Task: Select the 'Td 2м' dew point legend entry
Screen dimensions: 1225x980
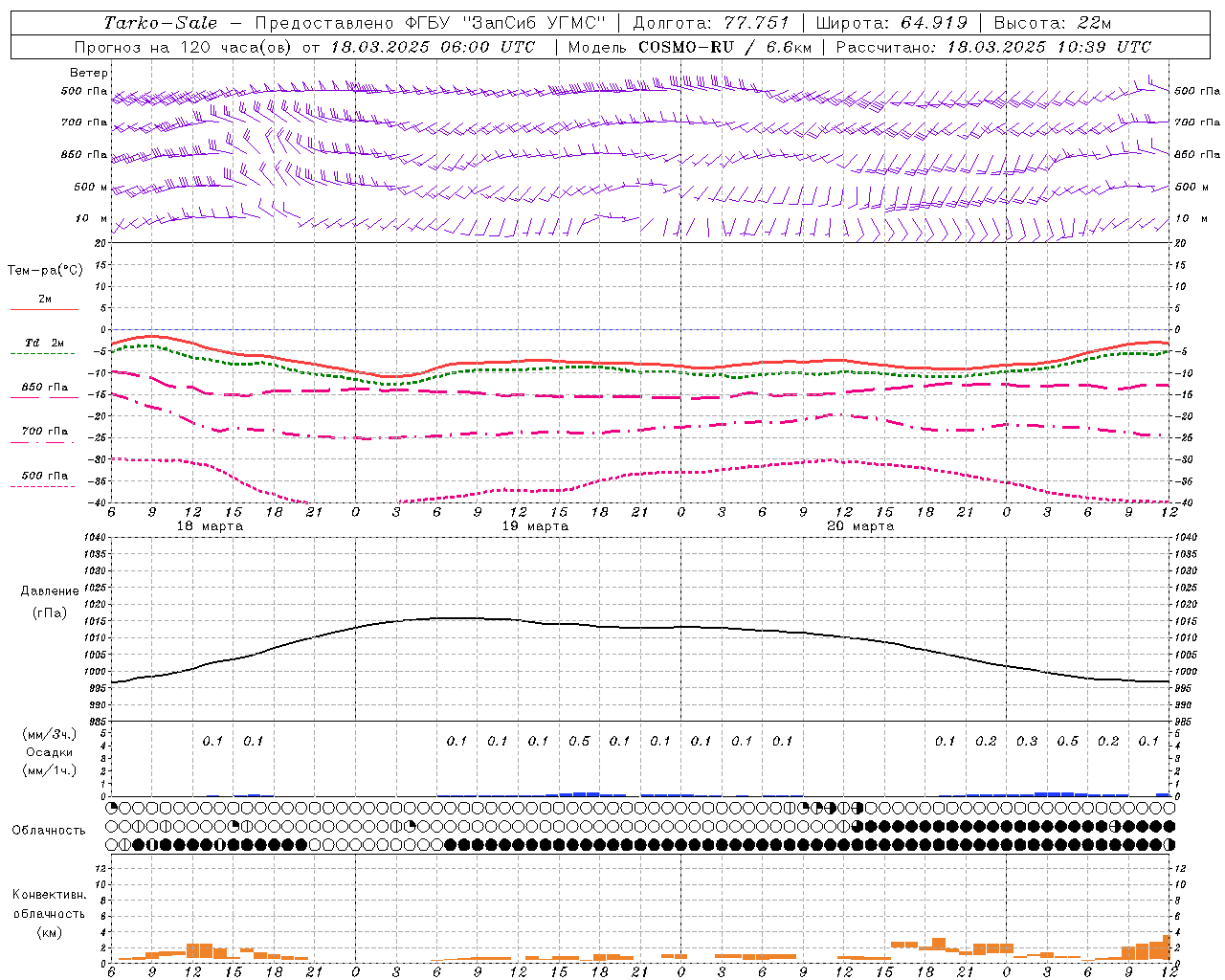Action: pos(45,343)
